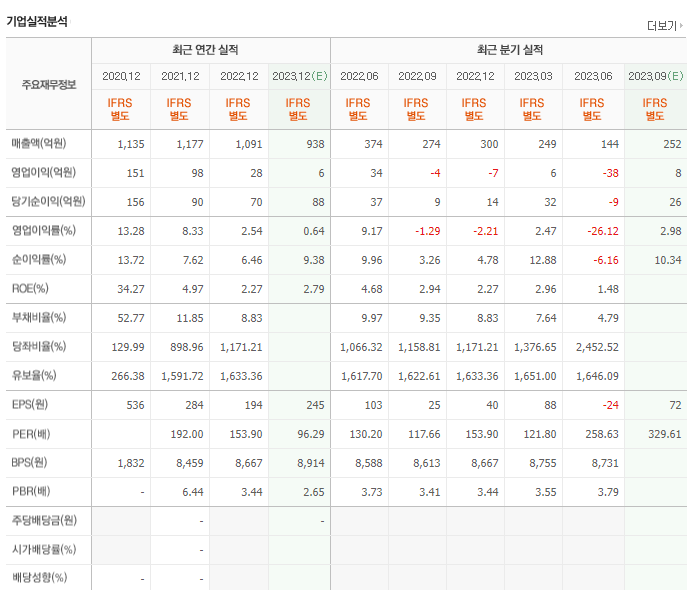Click the 34.27 ROE value

(131, 289)
